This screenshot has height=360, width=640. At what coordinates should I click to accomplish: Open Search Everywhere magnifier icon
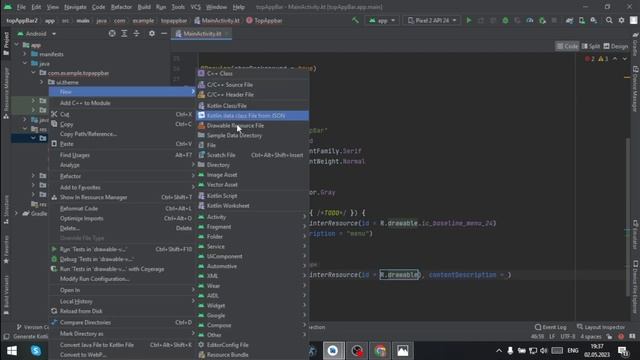(609, 20)
